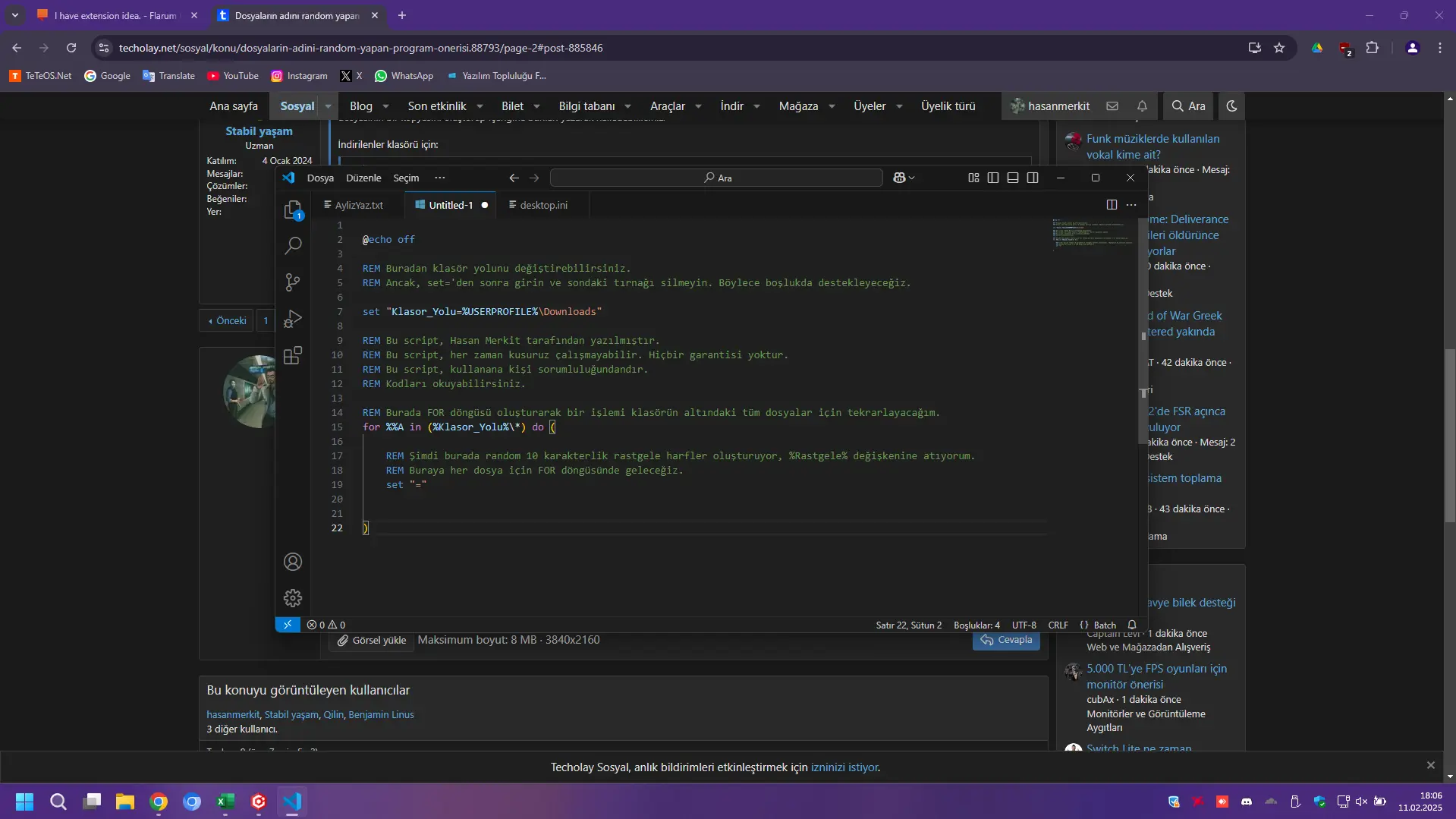Go to Önceki page
Screen dimensions: 1456x819
(228, 320)
